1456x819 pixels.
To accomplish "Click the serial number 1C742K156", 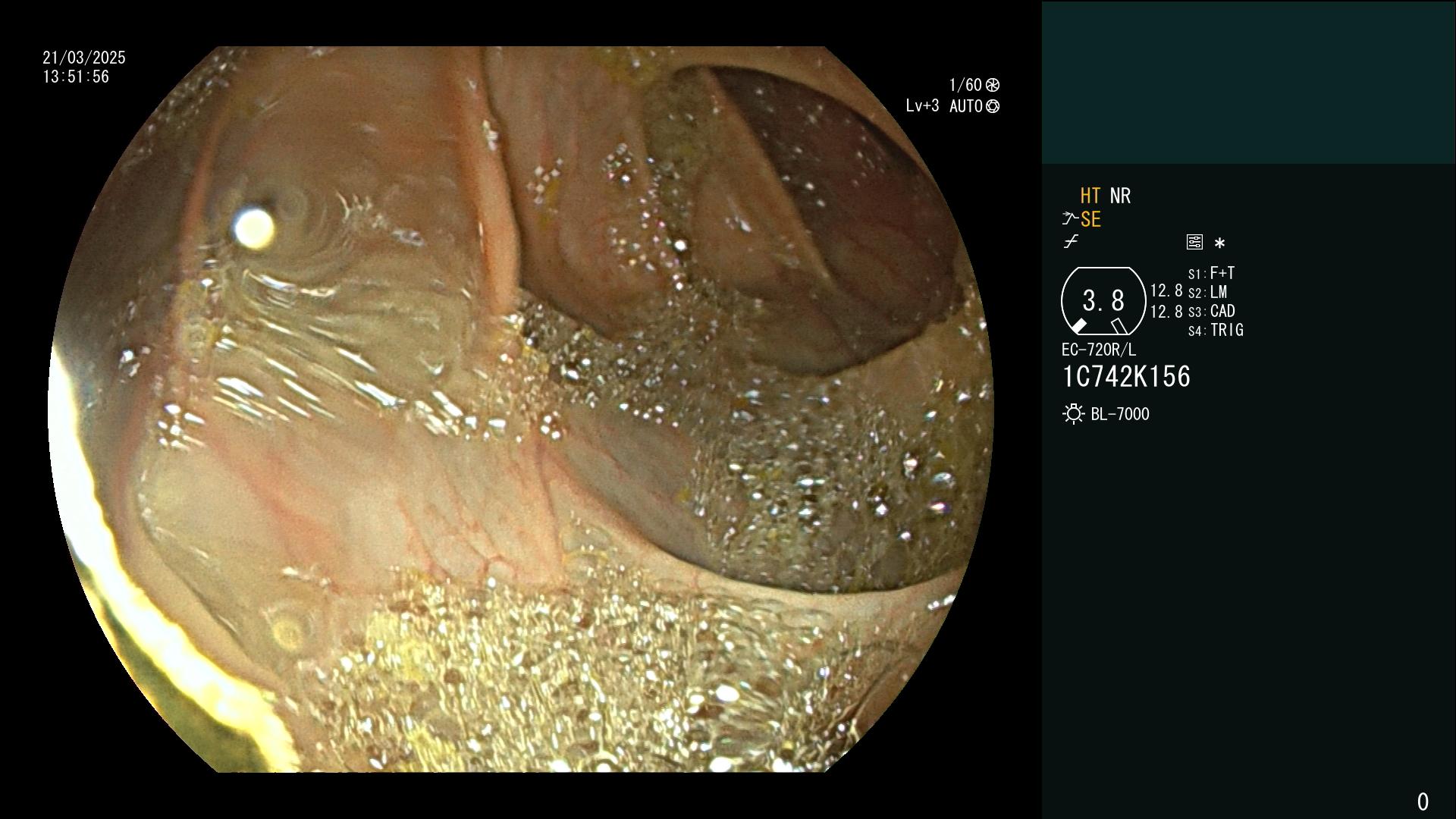I will 1127,377.
